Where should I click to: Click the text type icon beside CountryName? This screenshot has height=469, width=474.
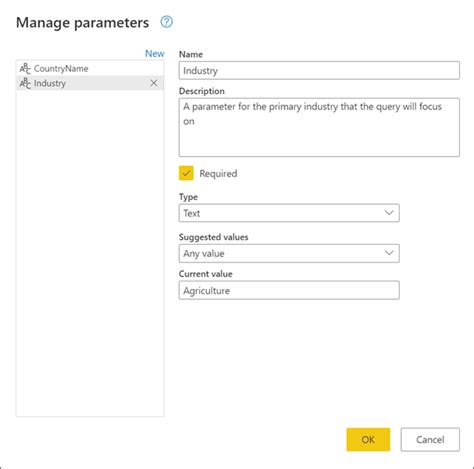click(x=25, y=68)
